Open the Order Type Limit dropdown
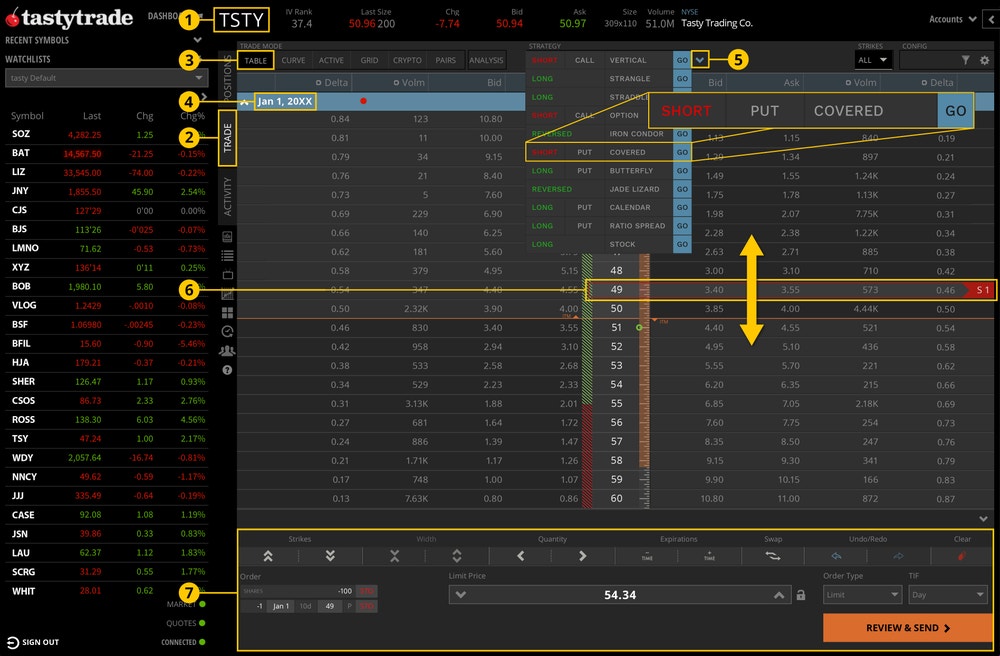 click(x=862, y=595)
